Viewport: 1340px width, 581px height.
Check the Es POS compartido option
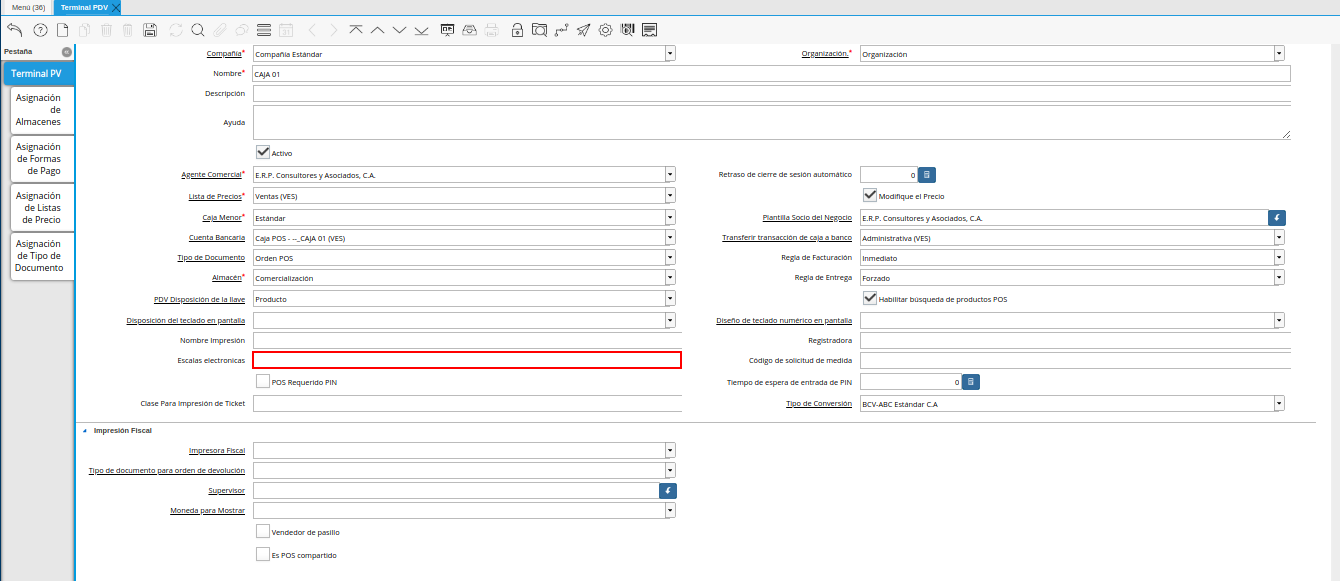tap(263, 554)
